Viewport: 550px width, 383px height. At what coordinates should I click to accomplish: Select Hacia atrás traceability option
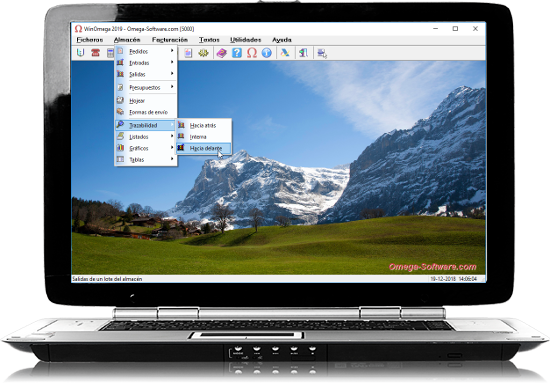click(x=203, y=125)
